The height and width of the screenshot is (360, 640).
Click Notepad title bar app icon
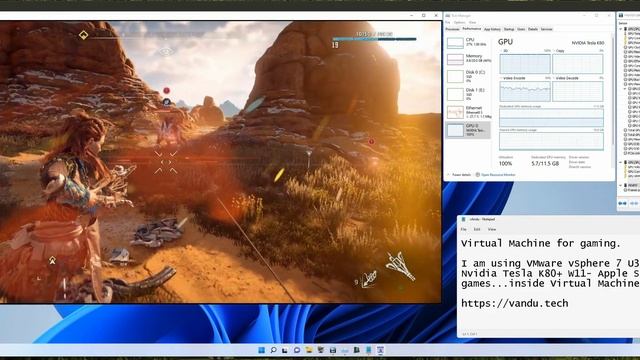pyautogui.click(x=463, y=219)
